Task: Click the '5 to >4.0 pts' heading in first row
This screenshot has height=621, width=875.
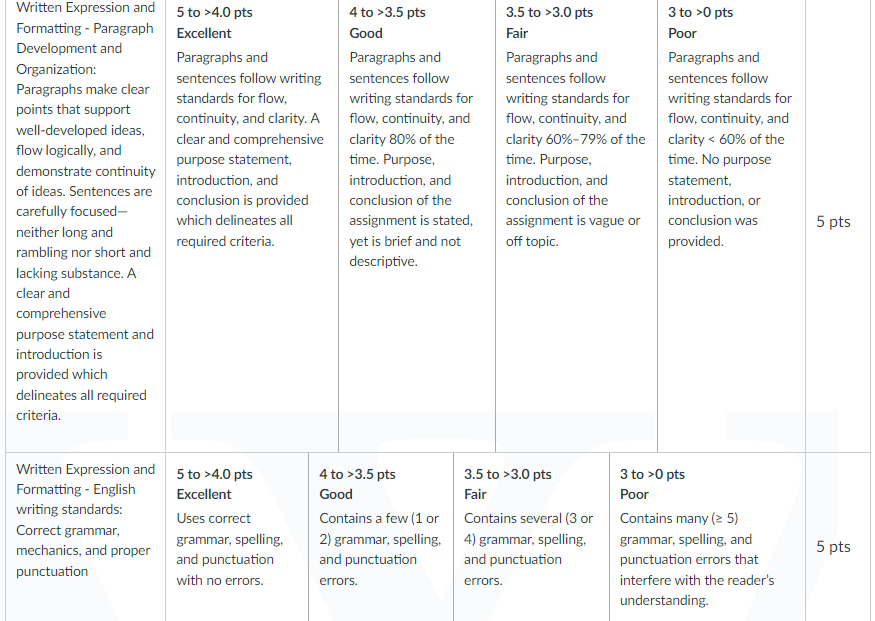Action: [214, 12]
